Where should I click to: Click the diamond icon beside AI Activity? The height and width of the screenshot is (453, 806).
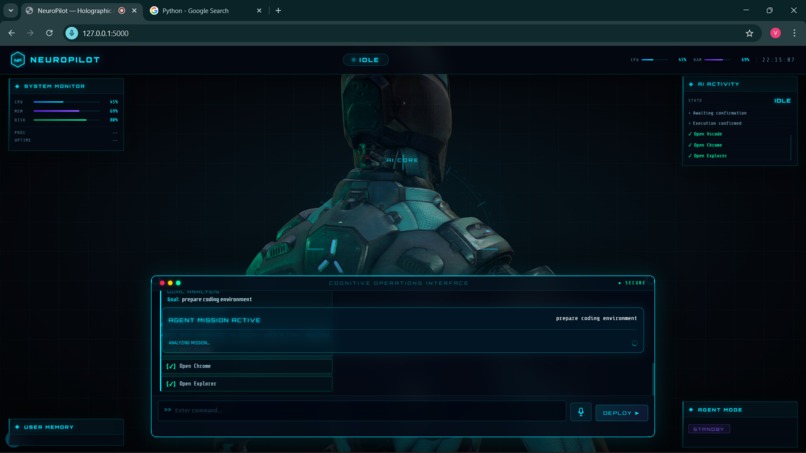691,84
